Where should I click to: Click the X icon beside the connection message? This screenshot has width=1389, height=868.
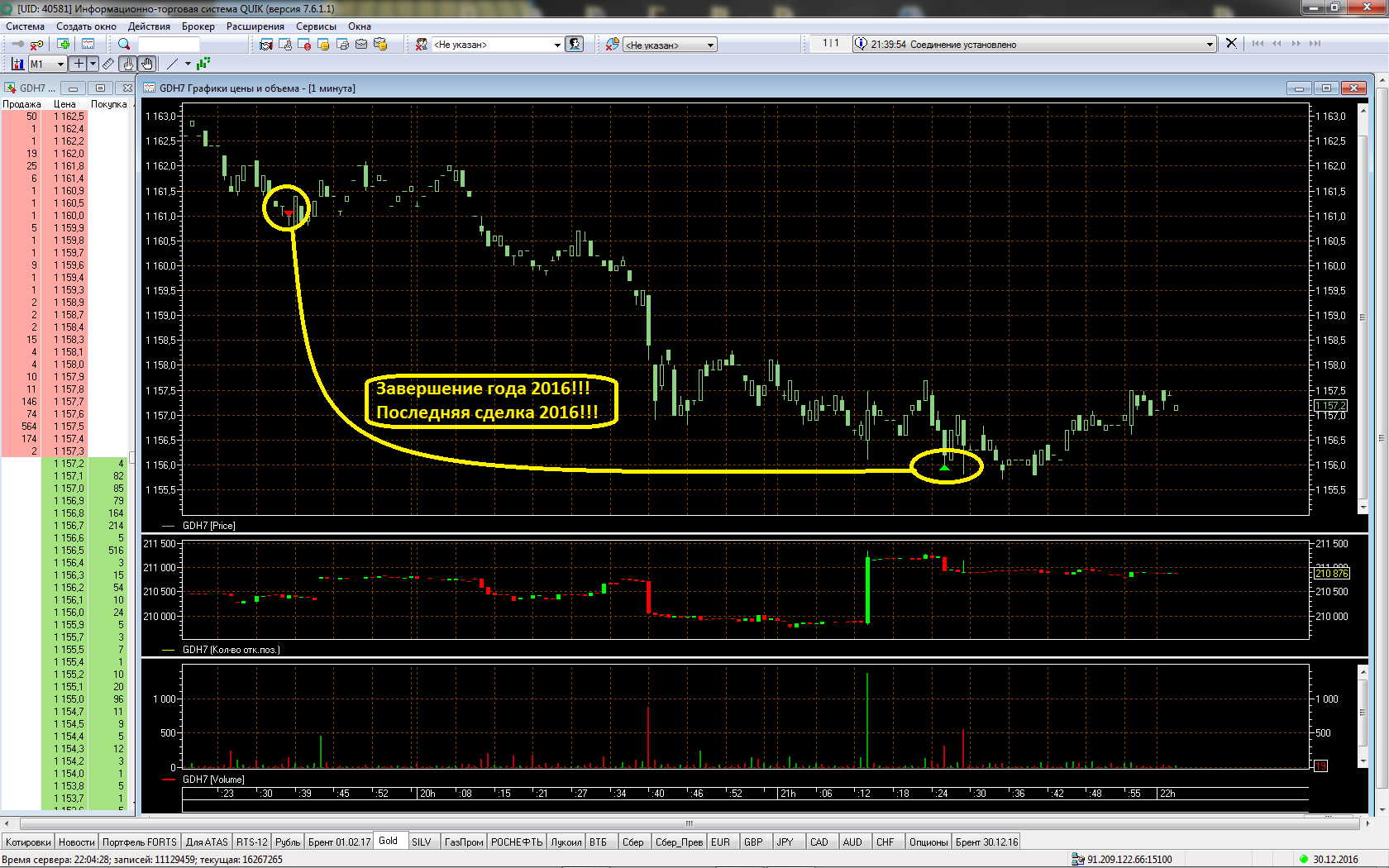(x=1231, y=43)
